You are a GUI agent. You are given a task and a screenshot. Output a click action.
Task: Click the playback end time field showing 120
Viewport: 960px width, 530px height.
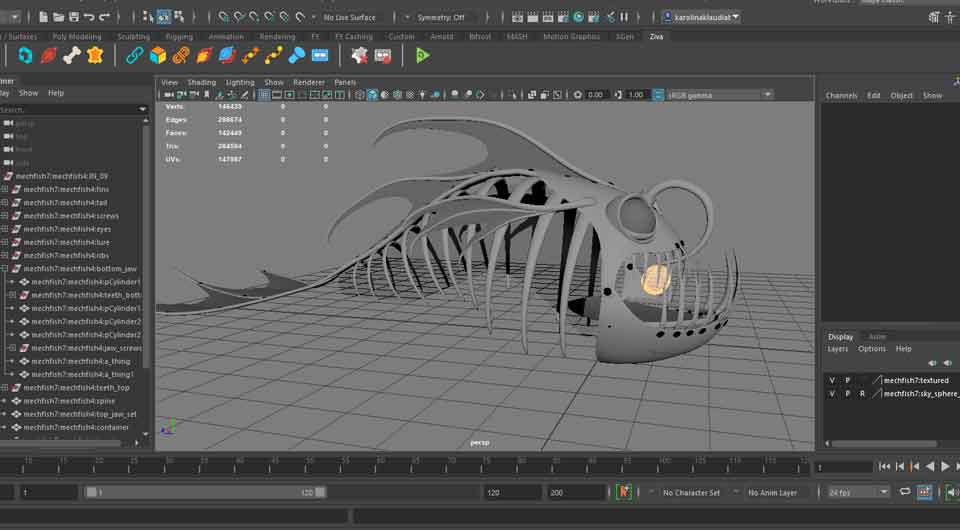point(512,492)
